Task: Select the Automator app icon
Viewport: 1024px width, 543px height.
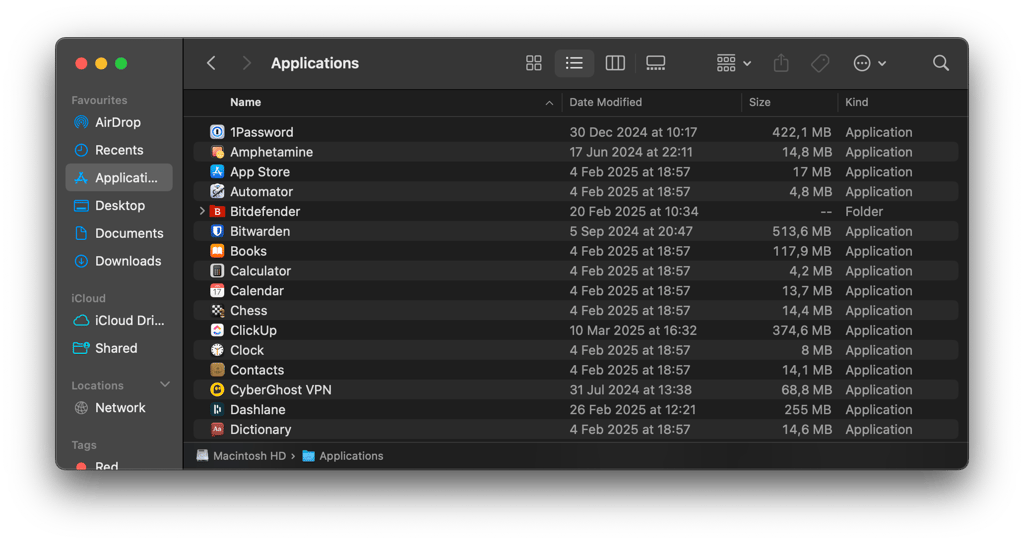Action: click(217, 191)
